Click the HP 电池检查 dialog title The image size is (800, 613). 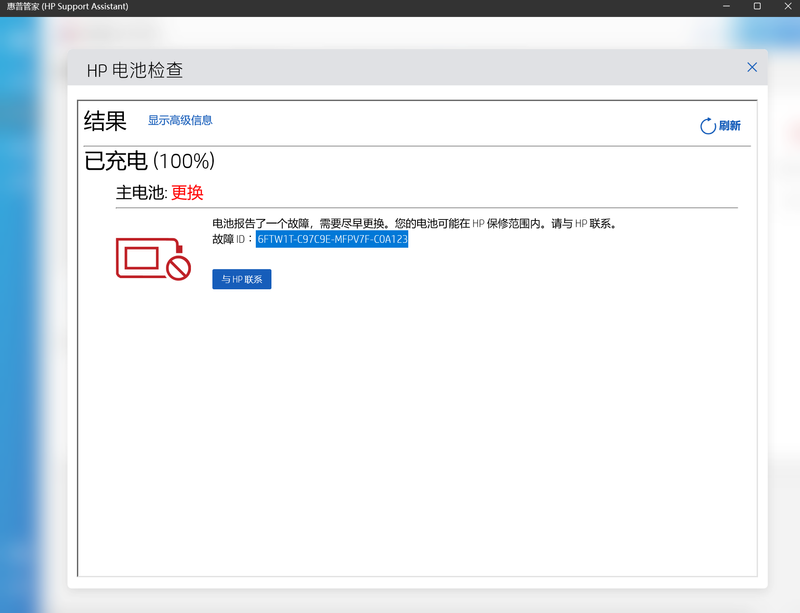tap(135, 70)
